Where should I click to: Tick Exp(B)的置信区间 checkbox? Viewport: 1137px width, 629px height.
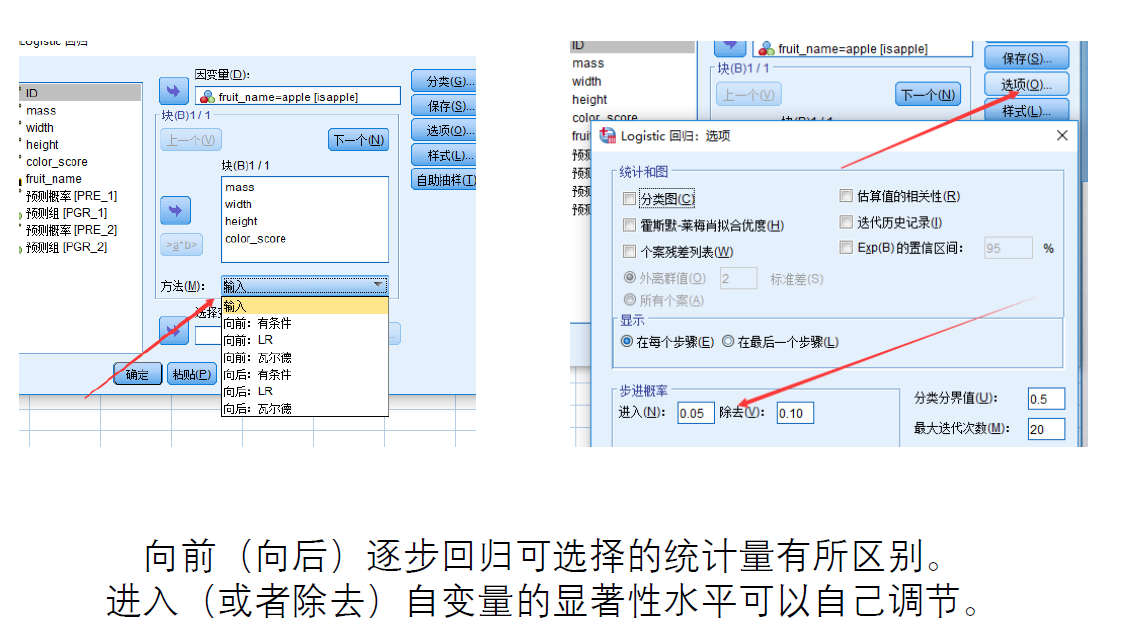(845, 248)
